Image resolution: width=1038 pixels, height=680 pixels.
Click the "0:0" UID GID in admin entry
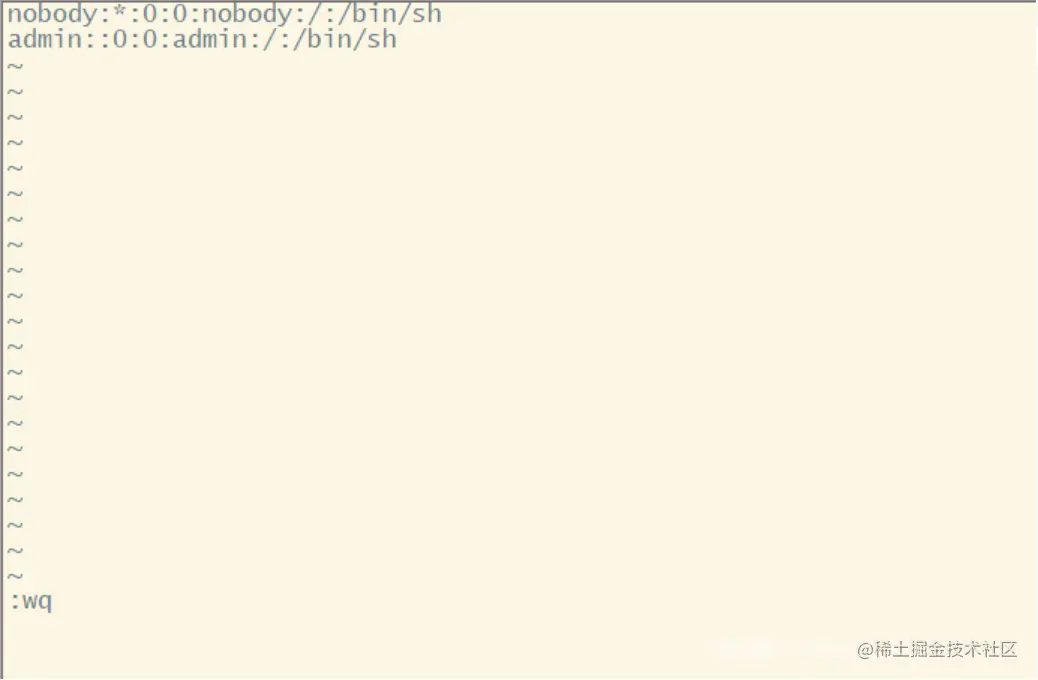136,40
